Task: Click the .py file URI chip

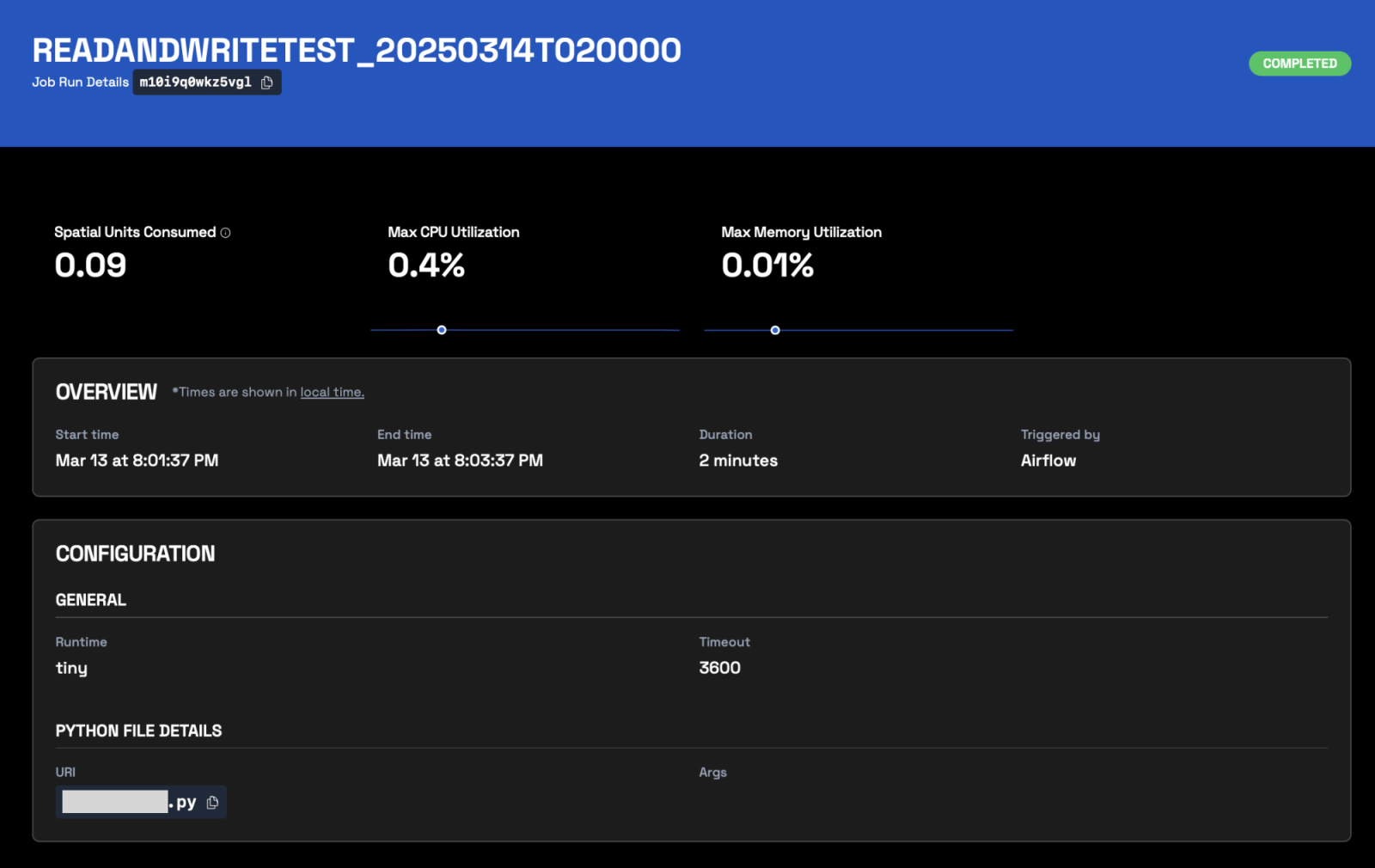Action: point(129,803)
